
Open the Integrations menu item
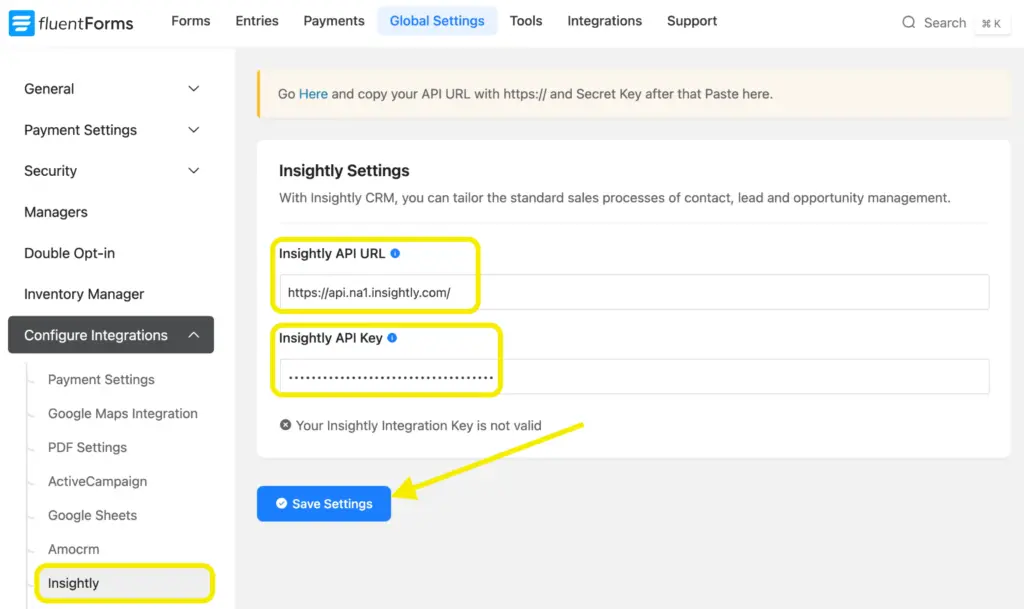(x=604, y=20)
